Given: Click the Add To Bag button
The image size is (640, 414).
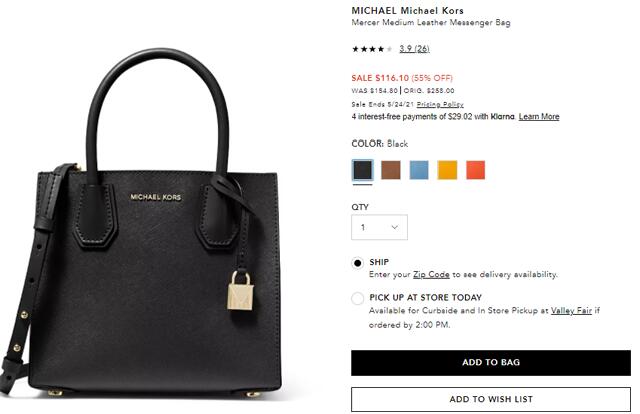Looking at the screenshot, I should coord(491,362).
